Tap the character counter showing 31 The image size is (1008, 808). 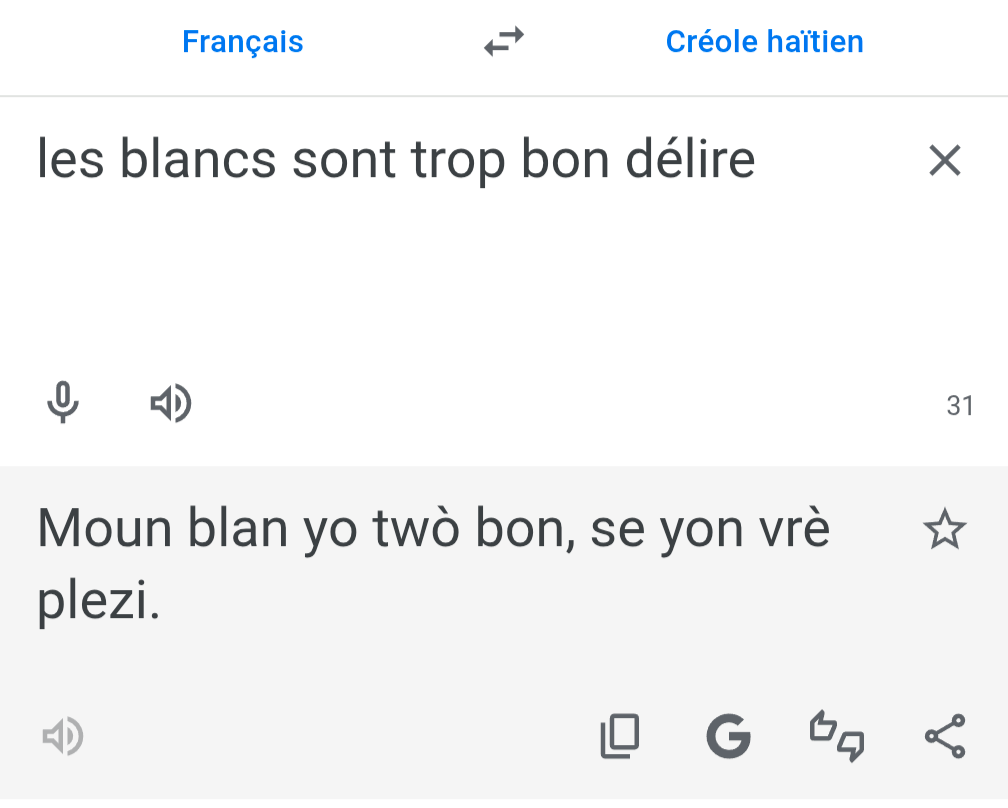pyautogui.click(x=959, y=406)
